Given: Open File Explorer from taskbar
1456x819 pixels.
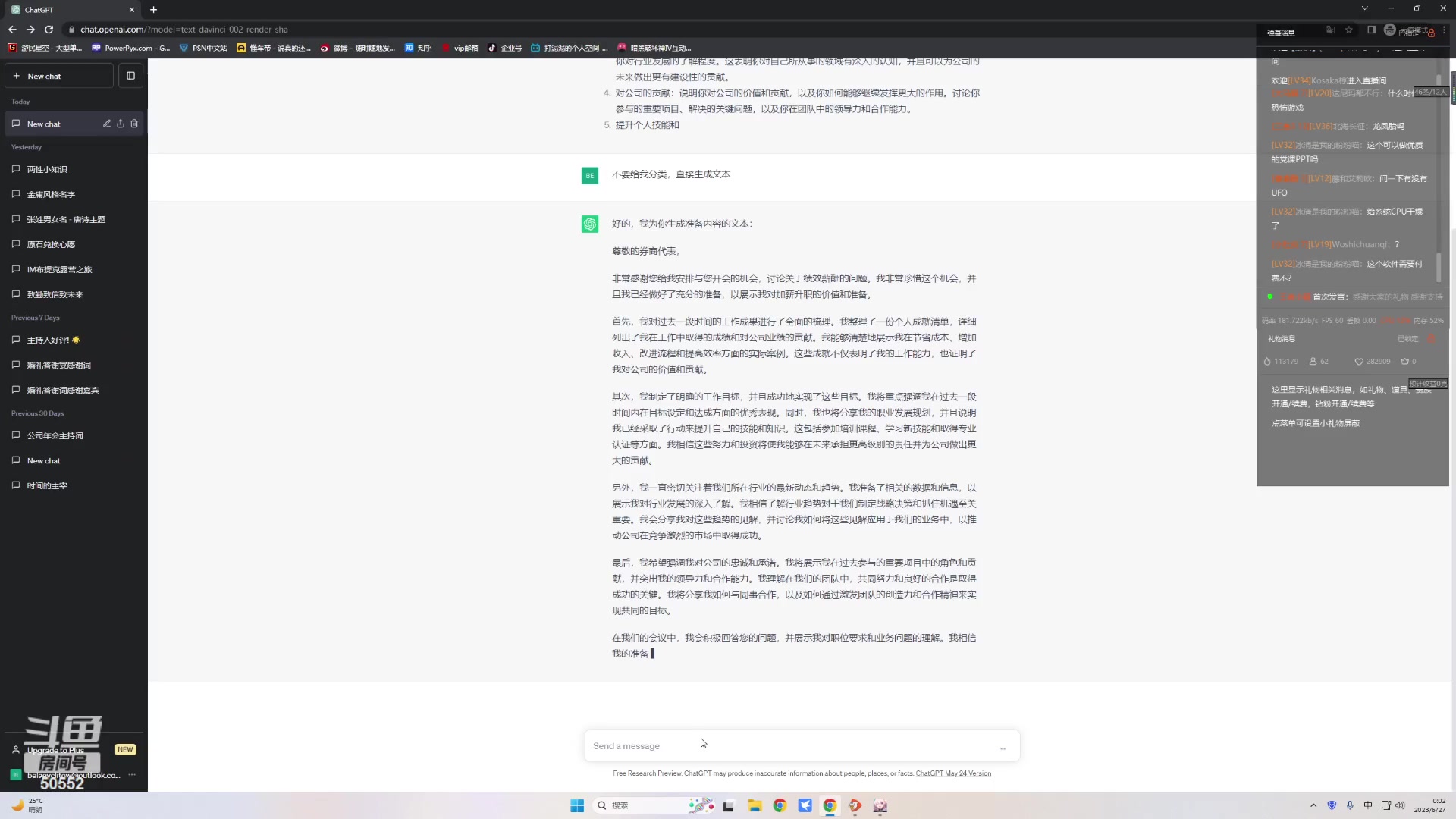Looking at the screenshot, I should 755,805.
